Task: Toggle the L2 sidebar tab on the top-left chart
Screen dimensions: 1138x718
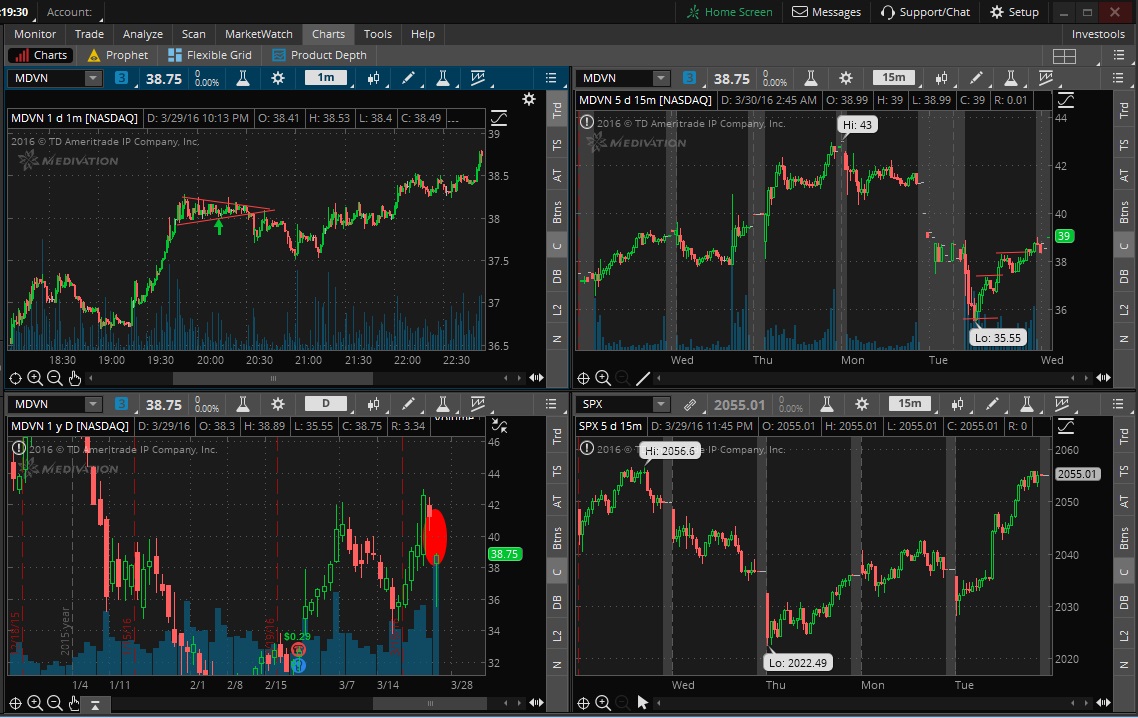Action: click(x=557, y=309)
